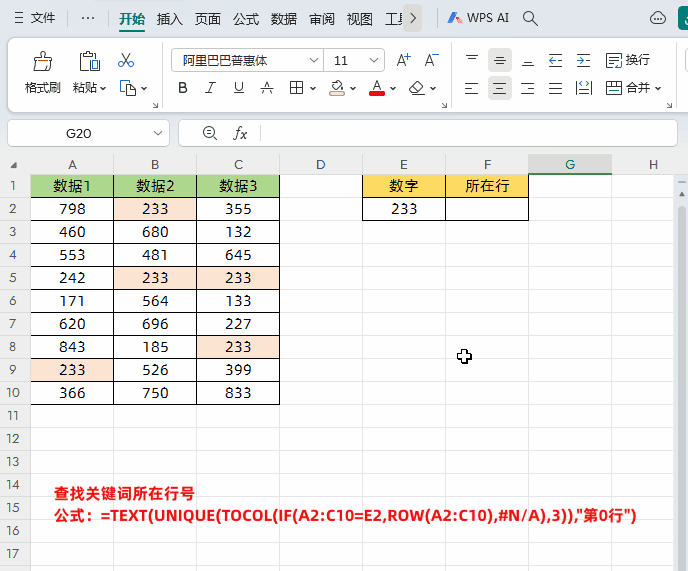Viewport: 688px width, 571px height.
Task: Switch to the 页面 Page tab
Action: pos(208,19)
